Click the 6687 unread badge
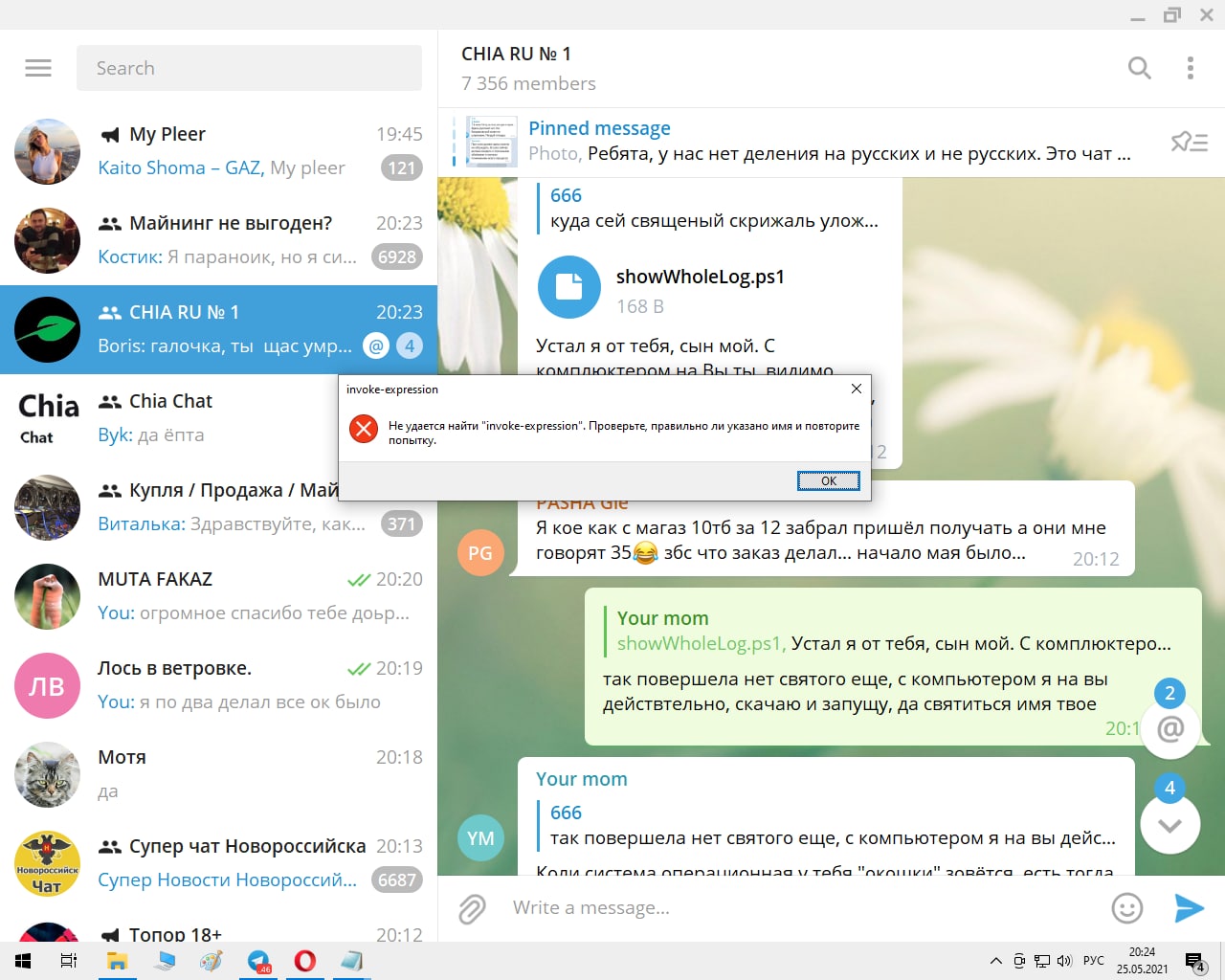This screenshot has height=980, width=1225. pos(397,880)
